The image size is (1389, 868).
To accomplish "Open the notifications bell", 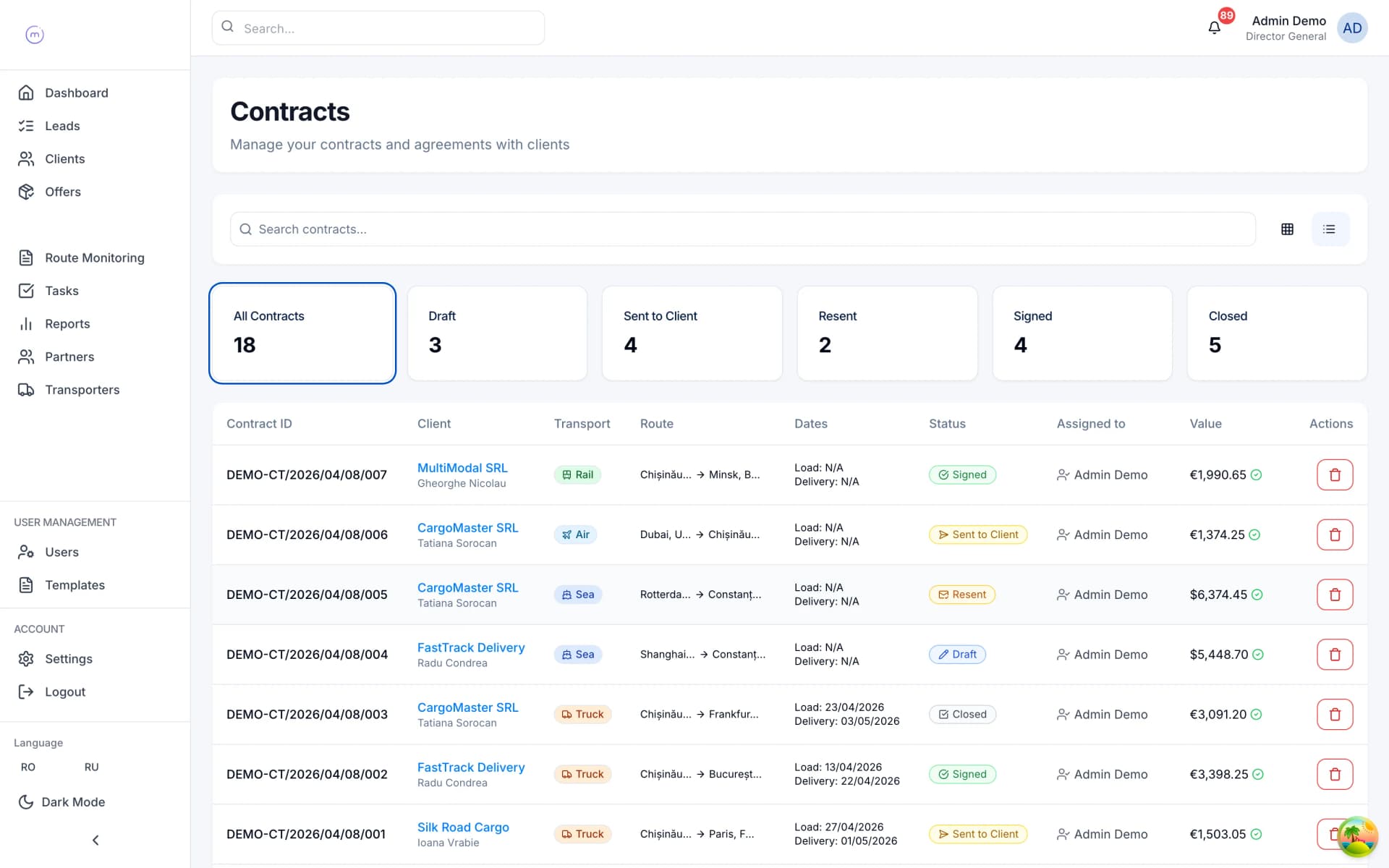I will pos(1215,27).
